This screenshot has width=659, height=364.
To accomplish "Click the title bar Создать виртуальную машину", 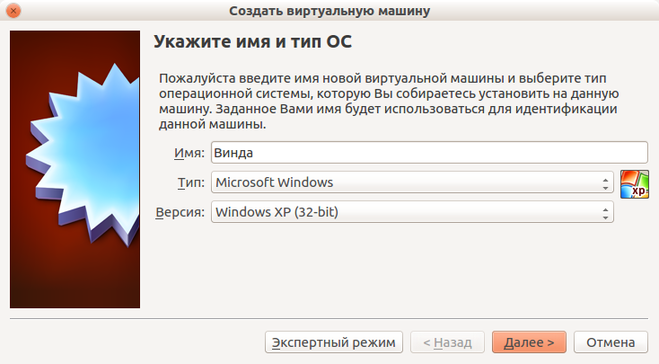I will [x=330, y=11].
